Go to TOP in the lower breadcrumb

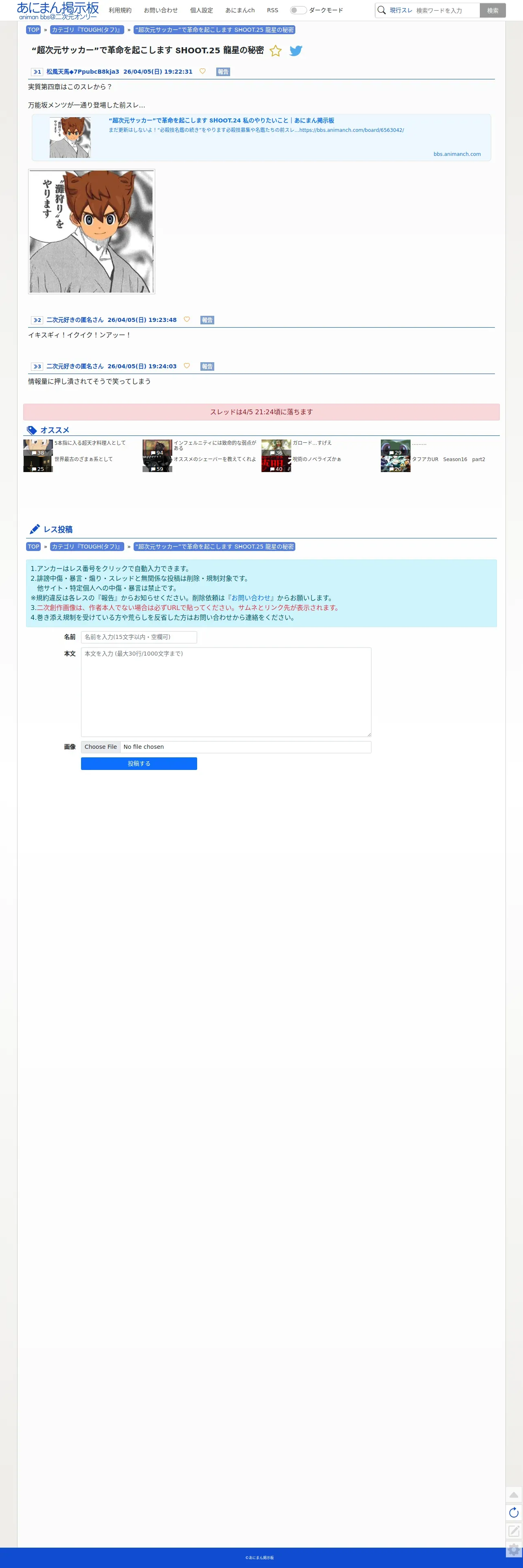[x=33, y=547]
